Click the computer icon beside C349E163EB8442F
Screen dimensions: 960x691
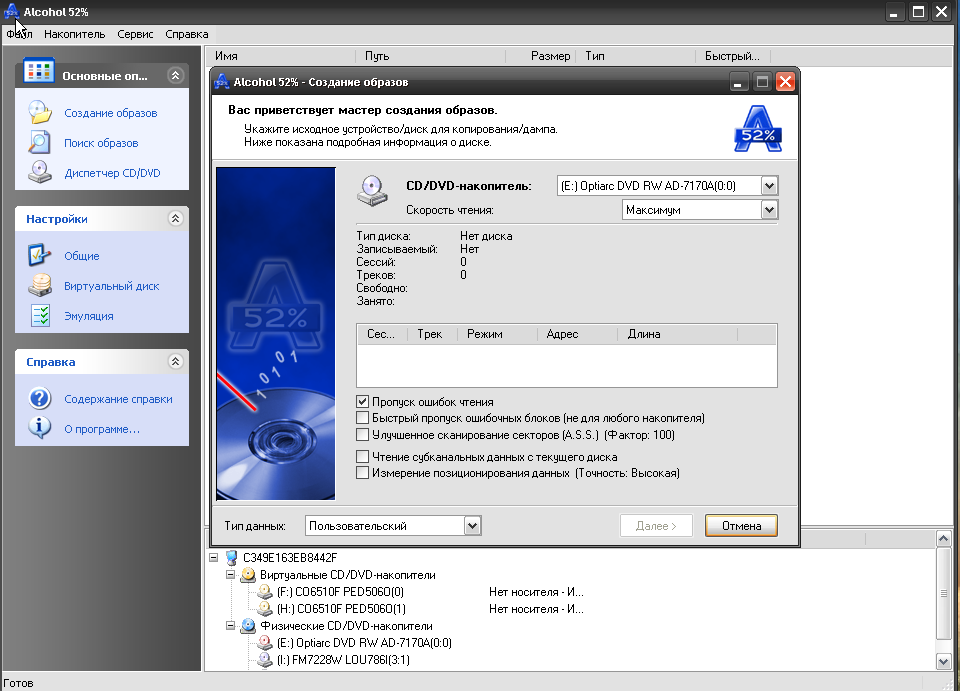coord(231,558)
